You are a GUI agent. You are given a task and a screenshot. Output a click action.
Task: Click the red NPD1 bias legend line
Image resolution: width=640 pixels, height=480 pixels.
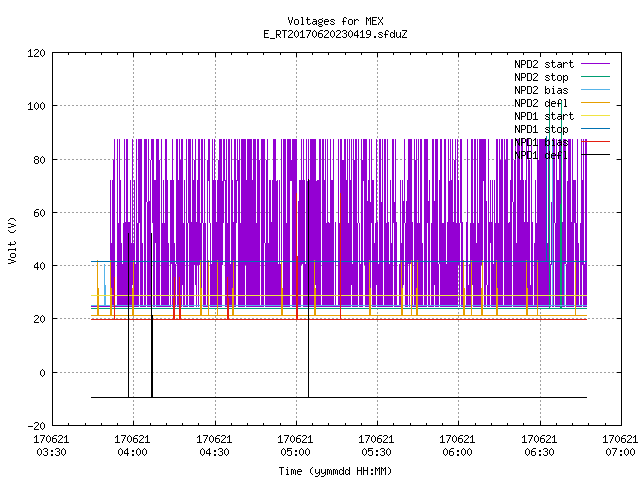click(596, 142)
